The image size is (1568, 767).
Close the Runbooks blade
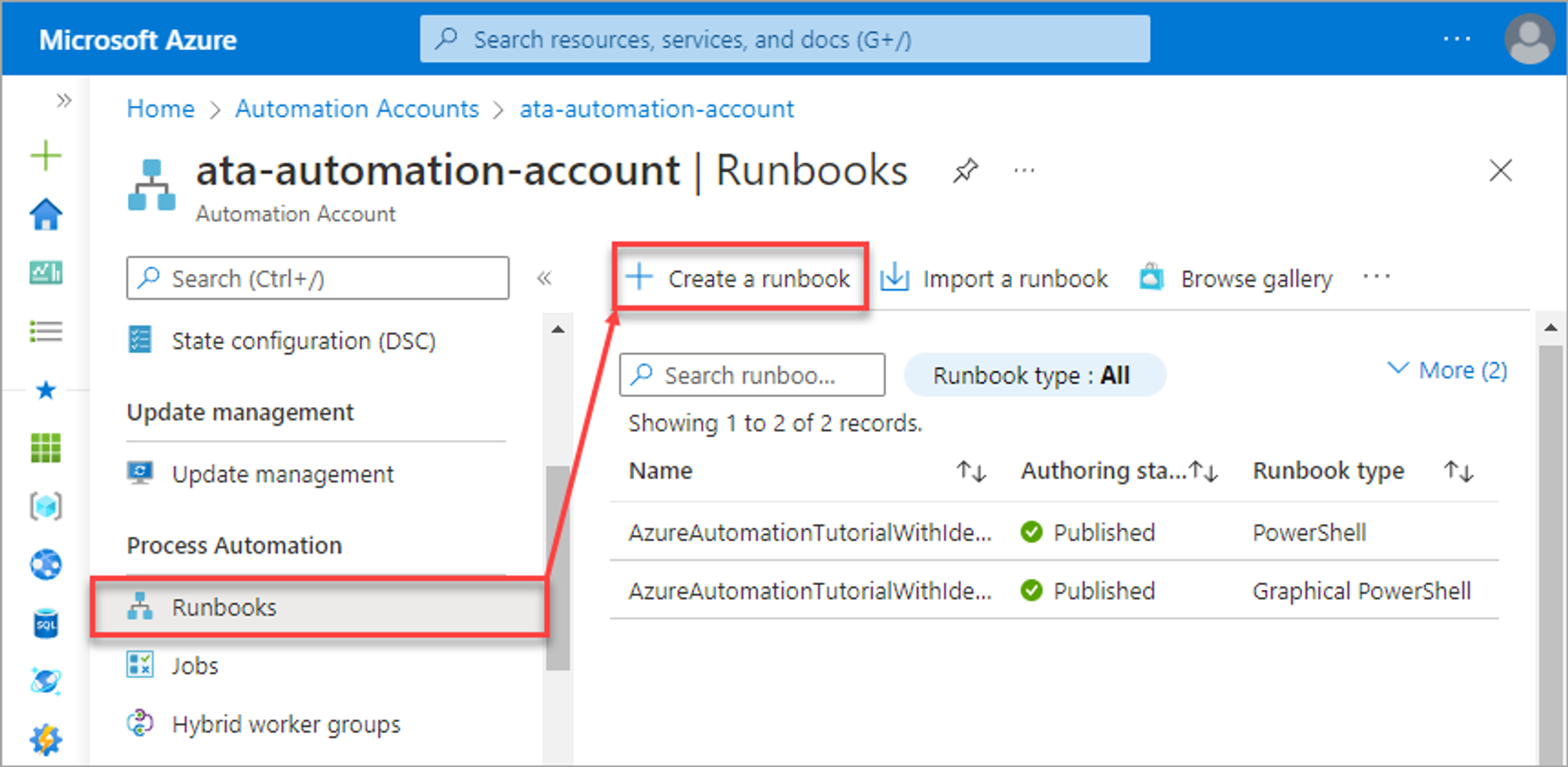click(x=1500, y=170)
